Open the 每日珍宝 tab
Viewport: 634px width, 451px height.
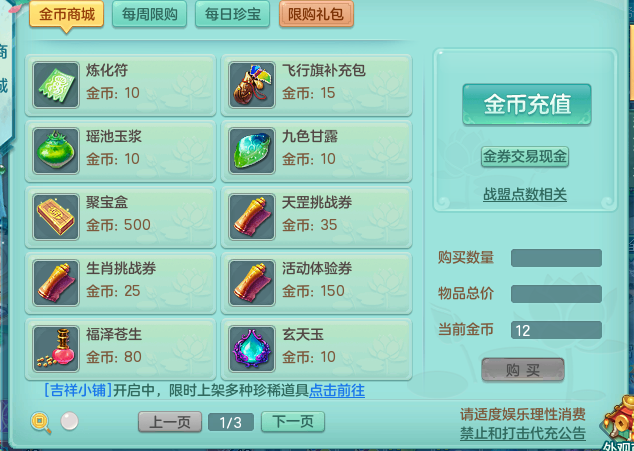pos(232,15)
